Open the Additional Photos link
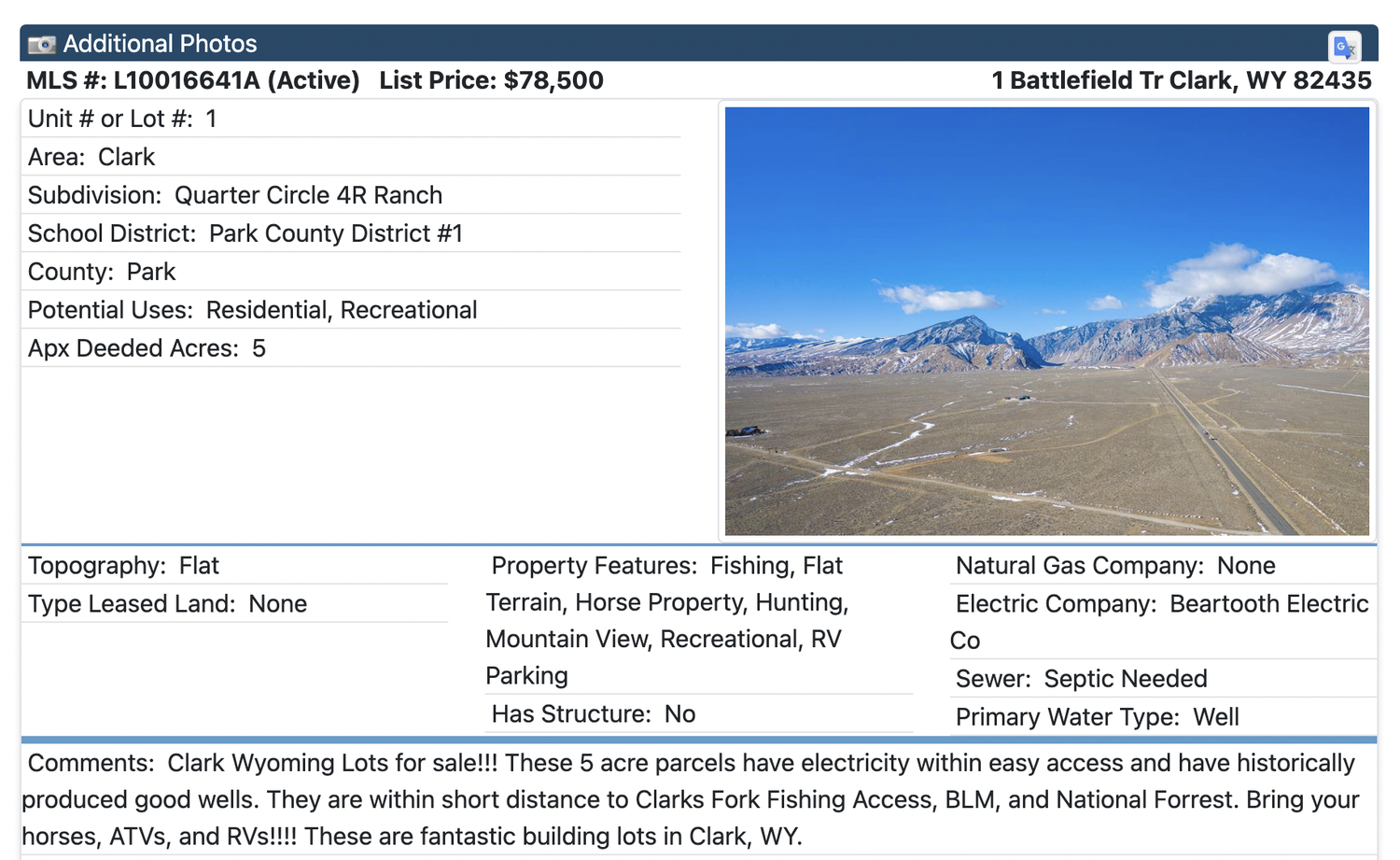Viewport: 1400px width, 860px height. [160, 44]
